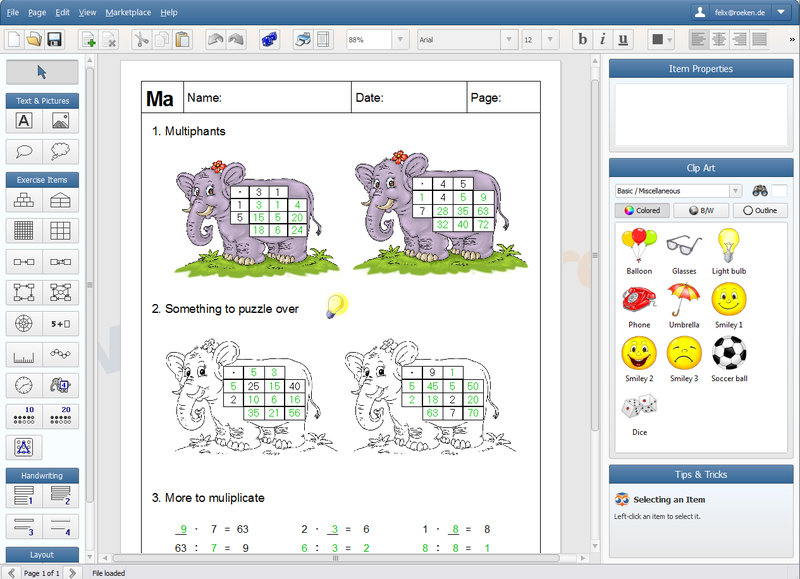Insert a text box item

pos(24,121)
